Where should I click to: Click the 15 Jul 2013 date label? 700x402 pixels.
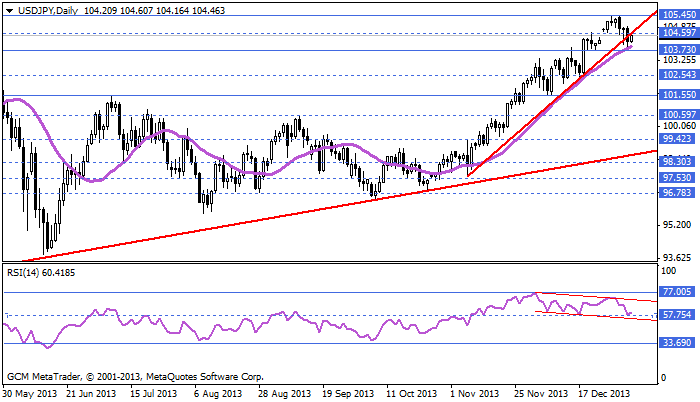pos(153,394)
